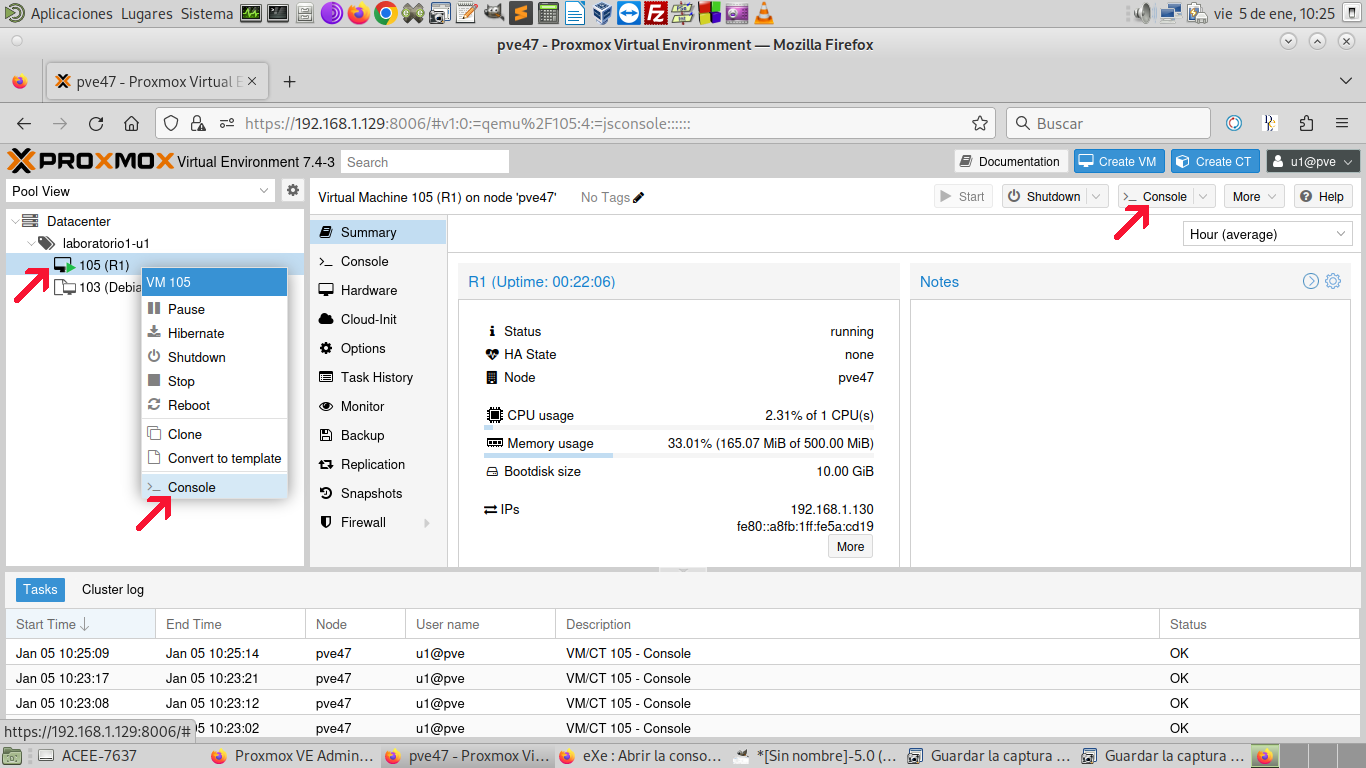1366x768 pixels.
Task: Click the pencil icon next to No Tags
Action: [639, 197]
